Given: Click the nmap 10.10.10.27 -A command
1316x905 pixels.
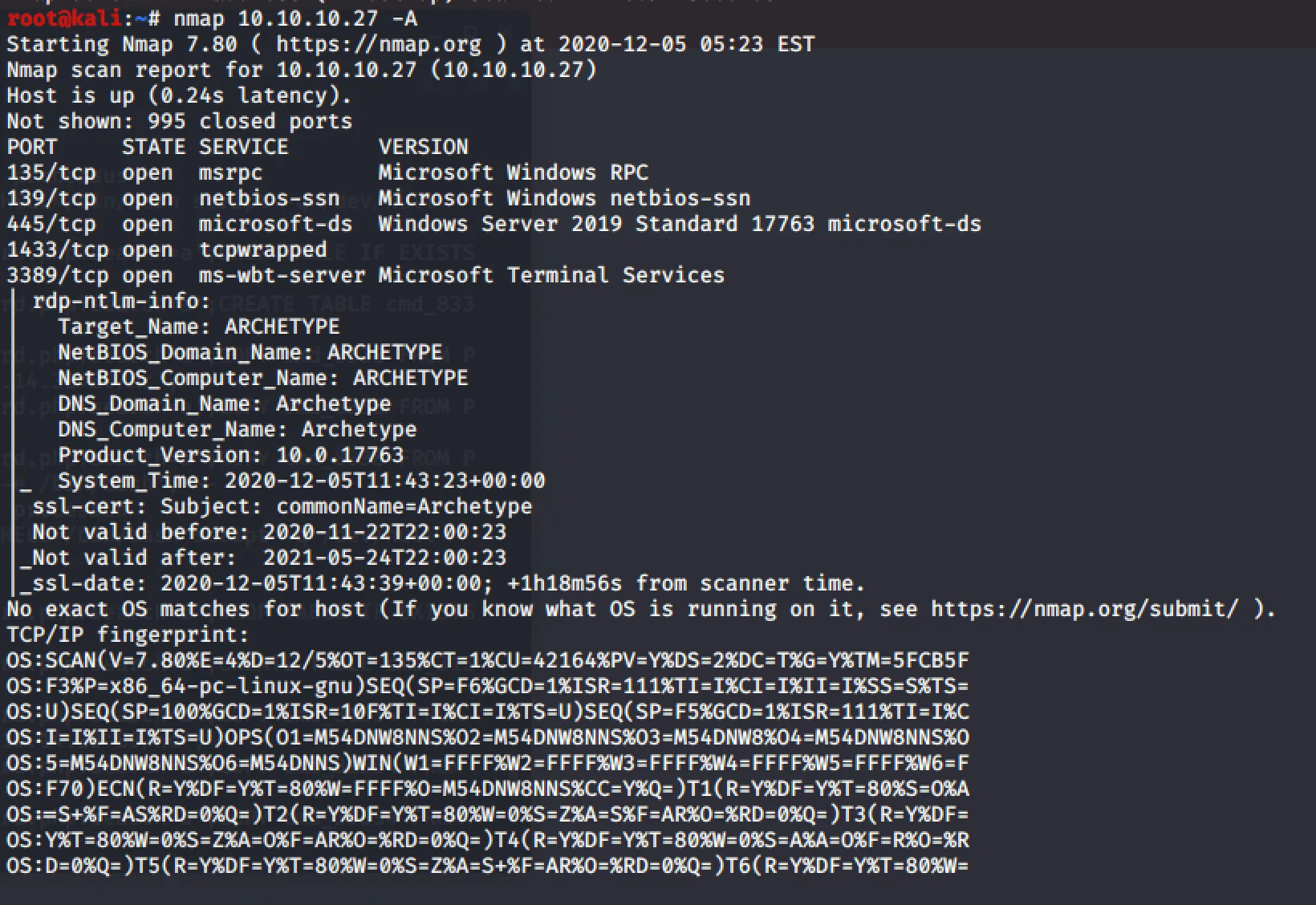Looking at the screenshot, I should [x=295, y=18].
